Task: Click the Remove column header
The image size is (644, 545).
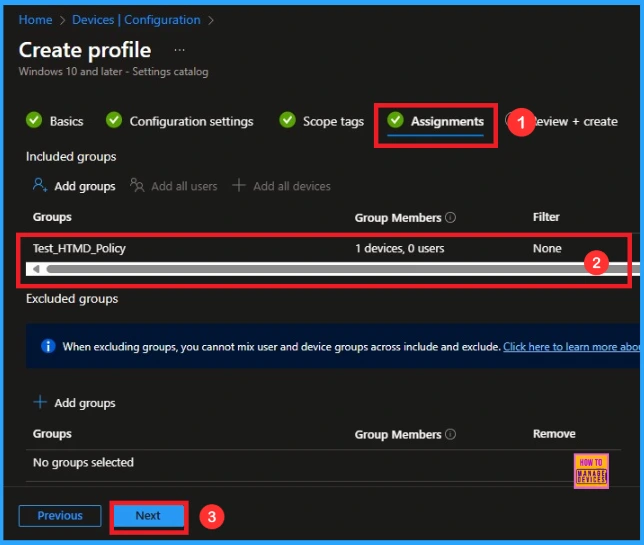Action: point(554,434)
